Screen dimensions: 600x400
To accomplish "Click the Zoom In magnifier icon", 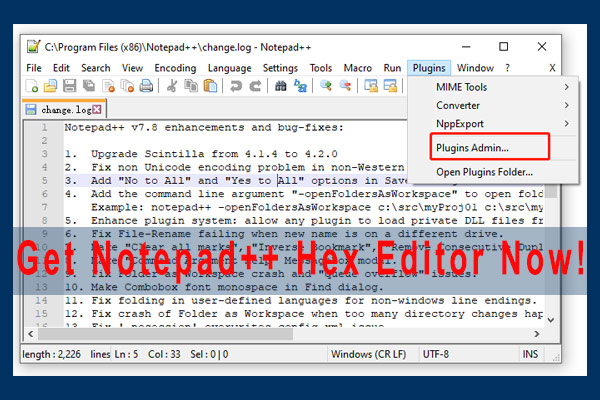I will [x=326, y=86].
